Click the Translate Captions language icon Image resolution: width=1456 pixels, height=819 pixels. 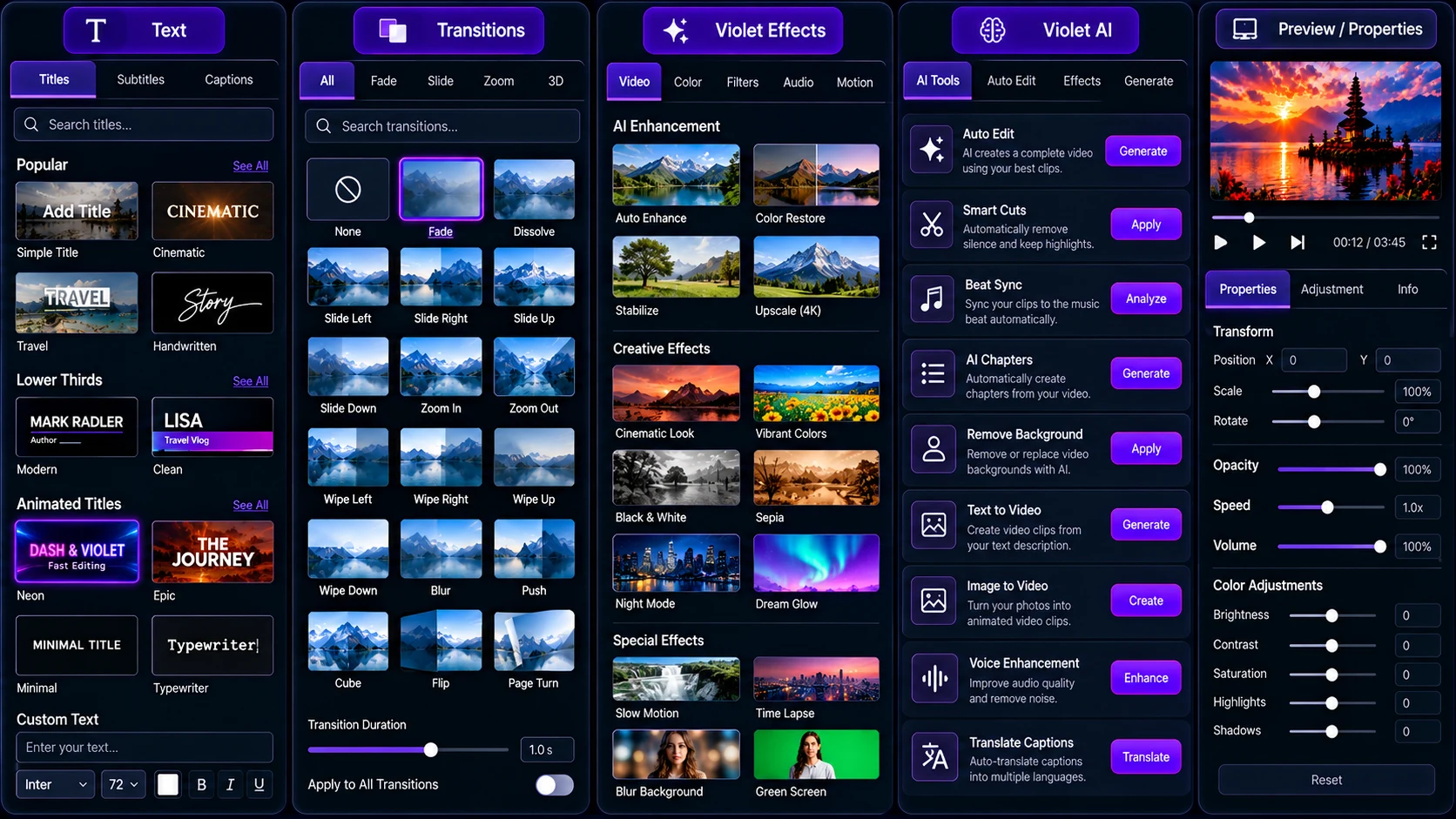click(934, 757)
